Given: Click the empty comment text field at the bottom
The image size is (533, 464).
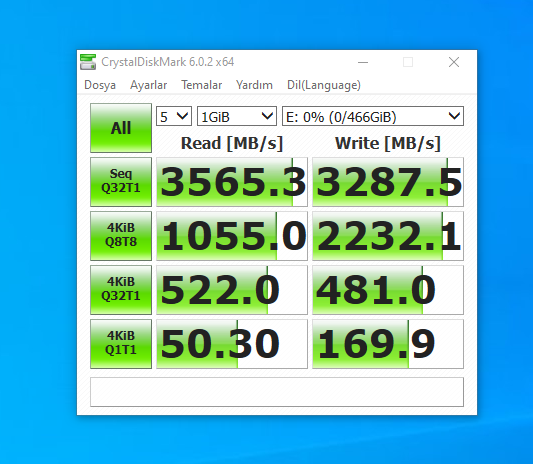Looking at the screenshot, I should (277, 392).
